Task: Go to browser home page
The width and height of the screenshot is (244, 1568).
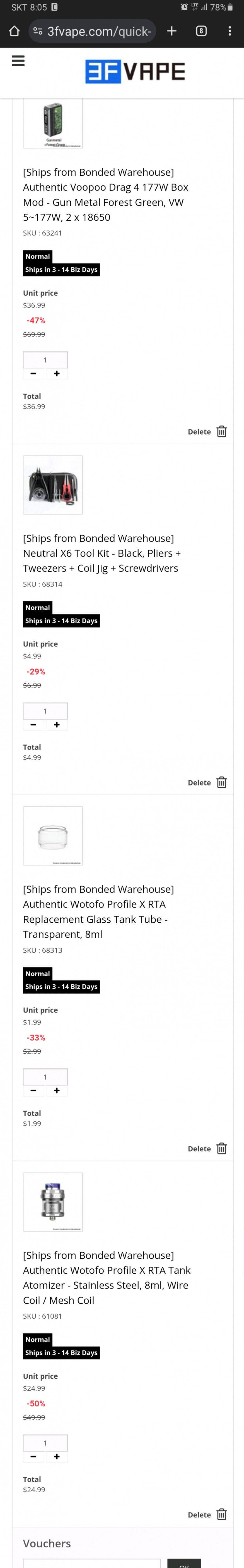Action: [x=14, y=31]
